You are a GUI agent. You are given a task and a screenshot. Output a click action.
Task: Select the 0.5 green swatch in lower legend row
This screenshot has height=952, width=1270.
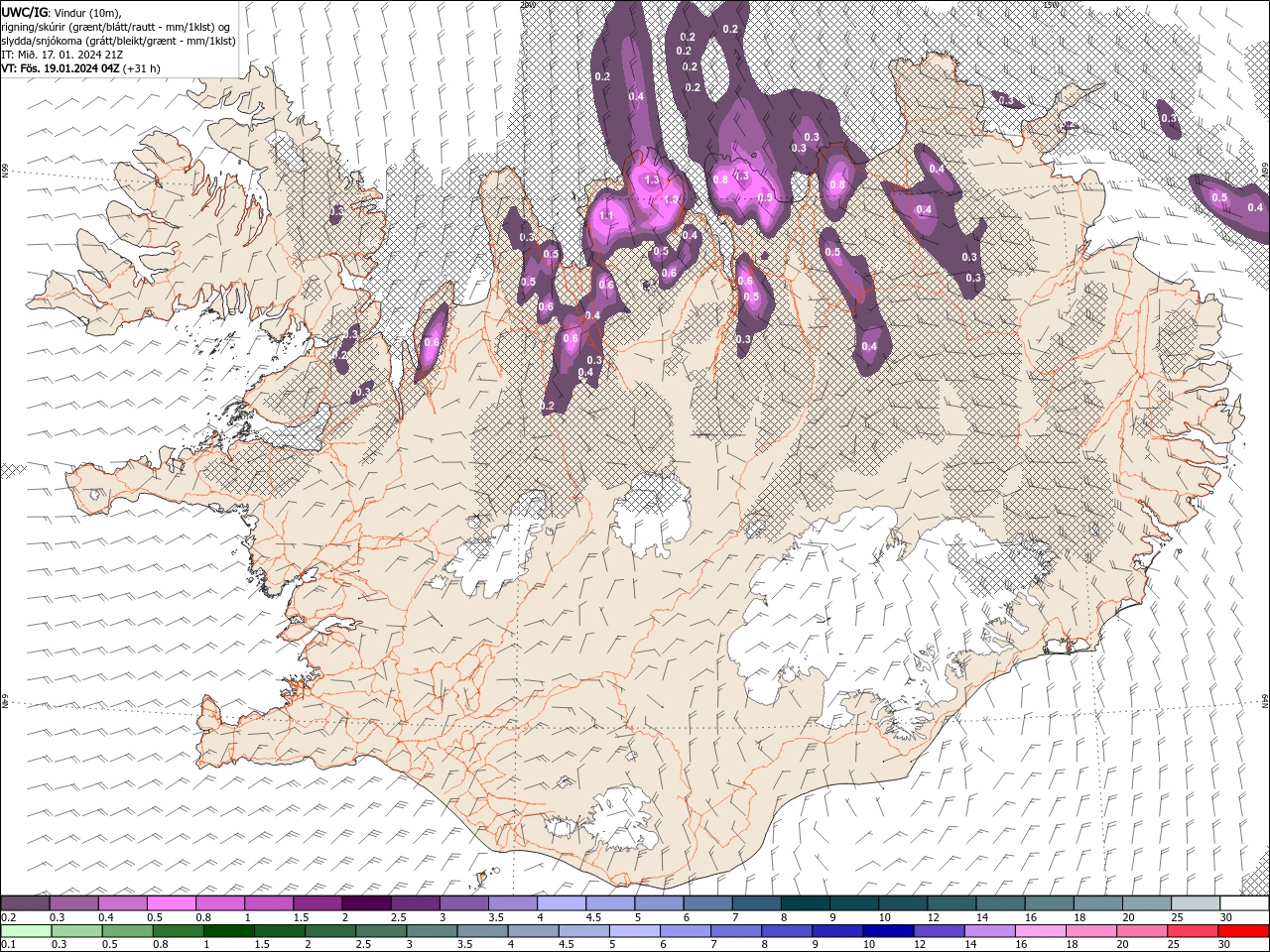pyautogui.click(x=127, y=931)
